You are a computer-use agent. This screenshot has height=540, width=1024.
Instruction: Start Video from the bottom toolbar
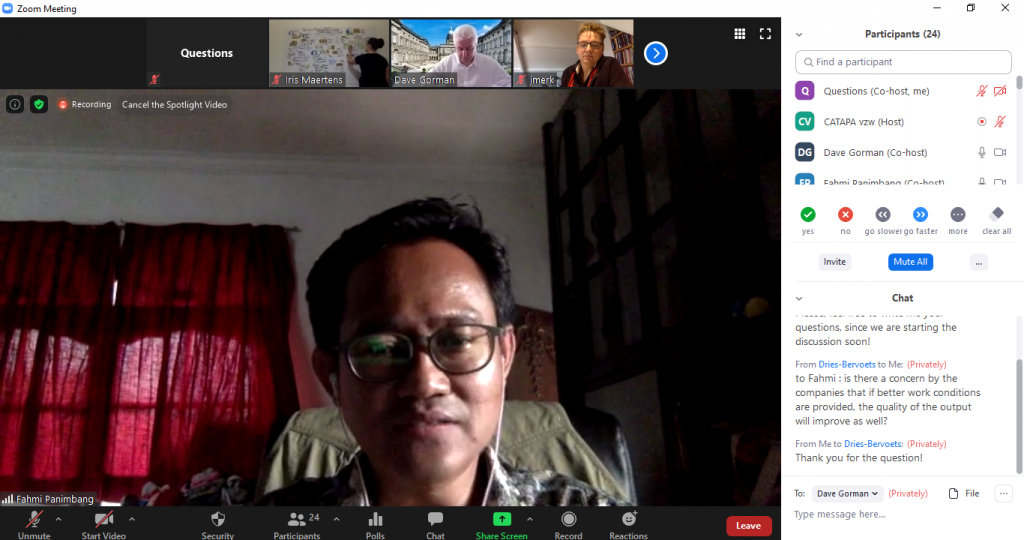point(103,525)
